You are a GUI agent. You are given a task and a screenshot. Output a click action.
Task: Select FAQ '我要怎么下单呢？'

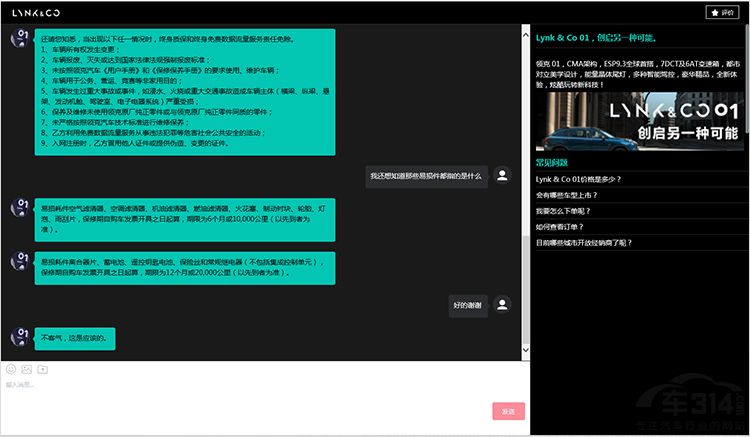point(564,211)
